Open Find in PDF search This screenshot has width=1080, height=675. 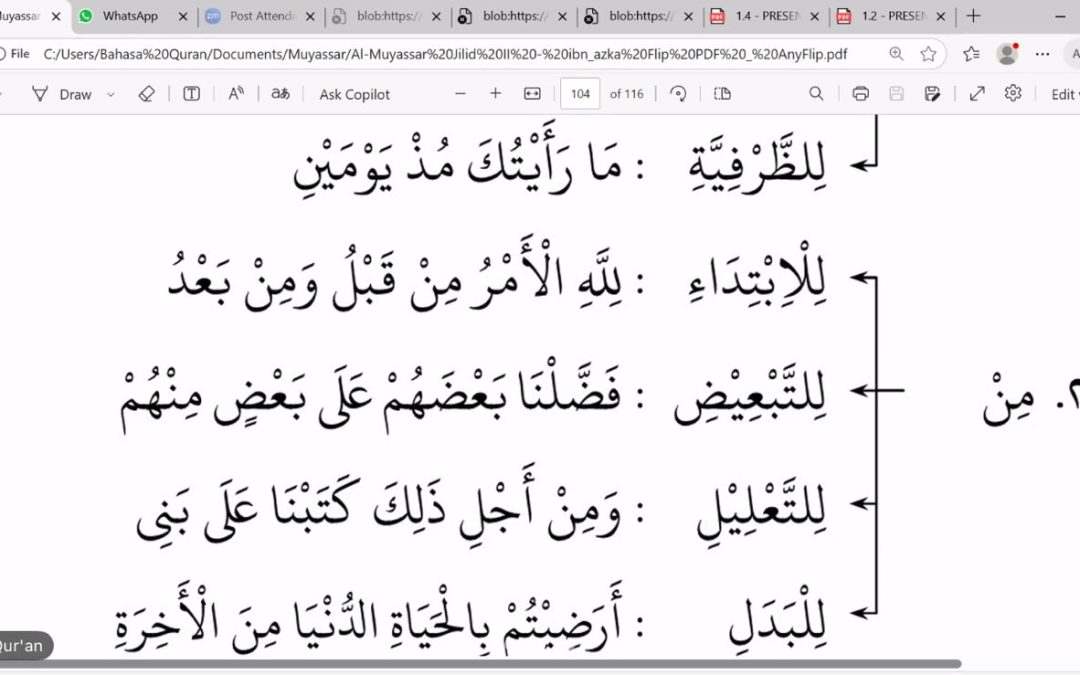(x=816, y=94)
